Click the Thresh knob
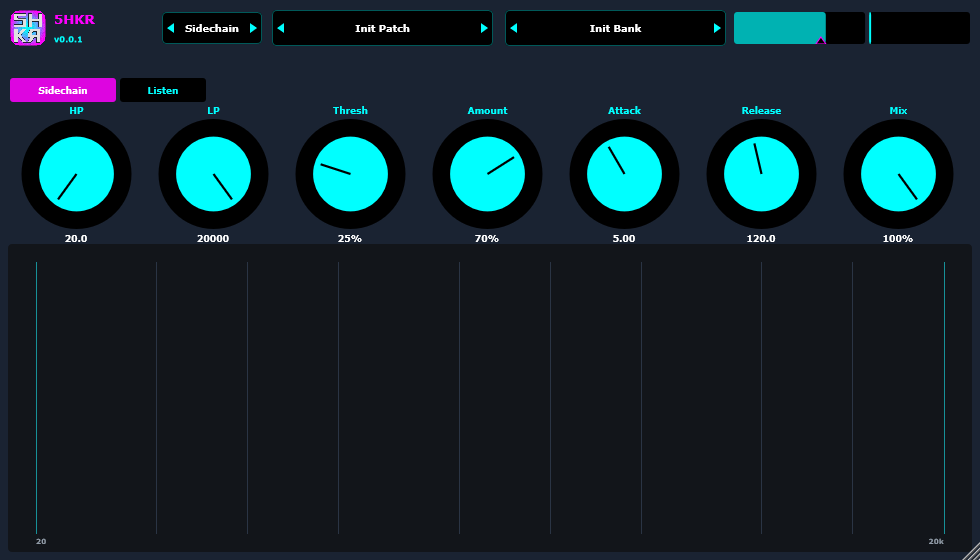The width and height of the screenshot is (980, 560). pos(350,174)
